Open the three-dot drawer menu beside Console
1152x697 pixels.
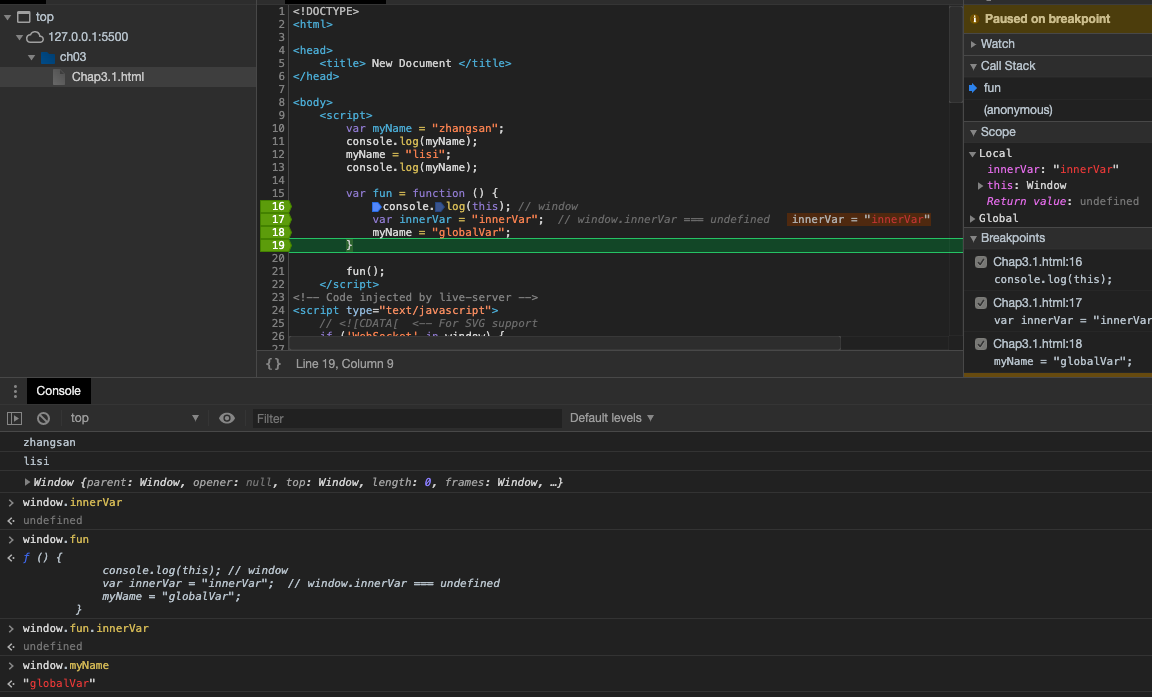click(x=15, y=391)
